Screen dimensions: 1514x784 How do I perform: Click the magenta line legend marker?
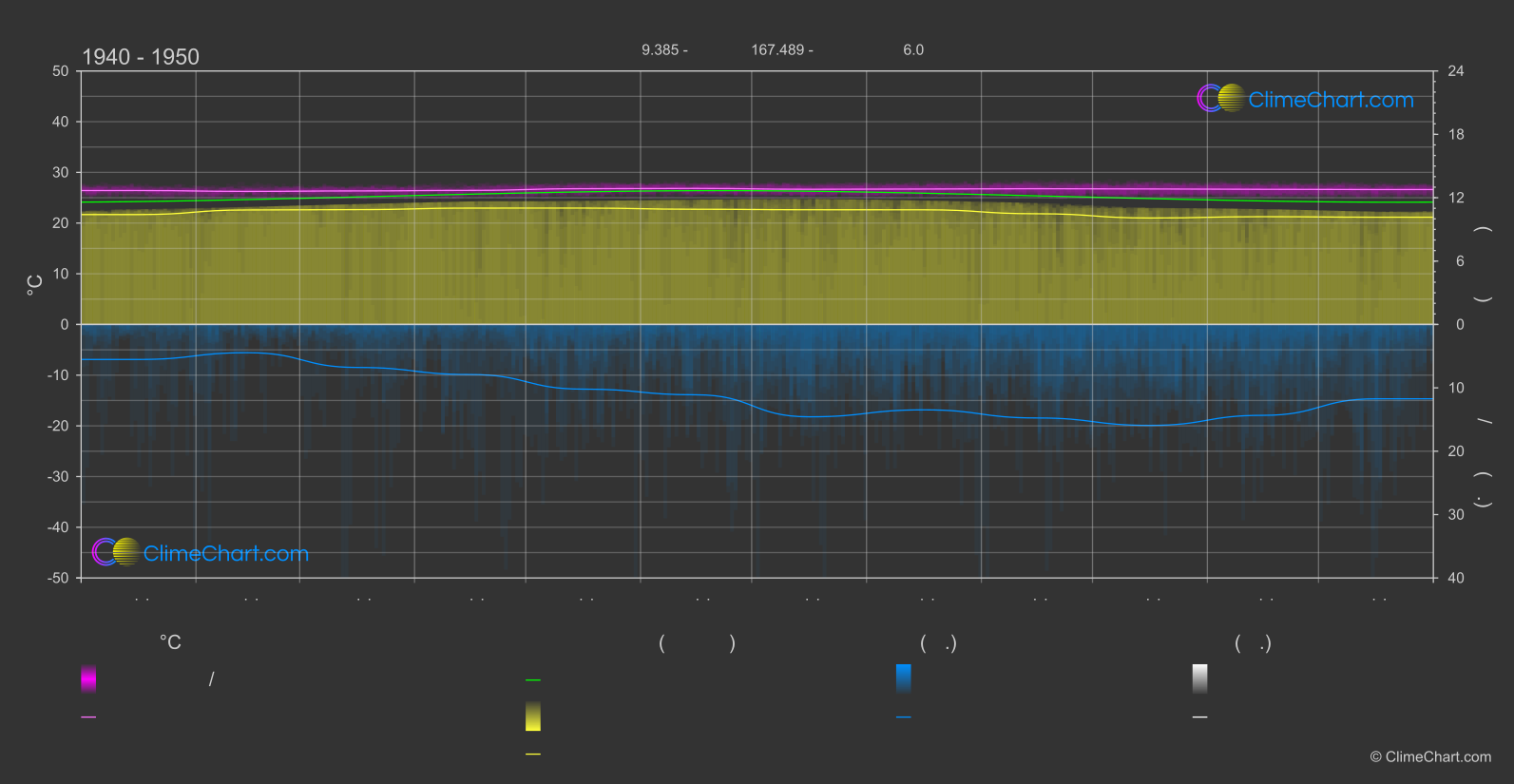[88, 717]
